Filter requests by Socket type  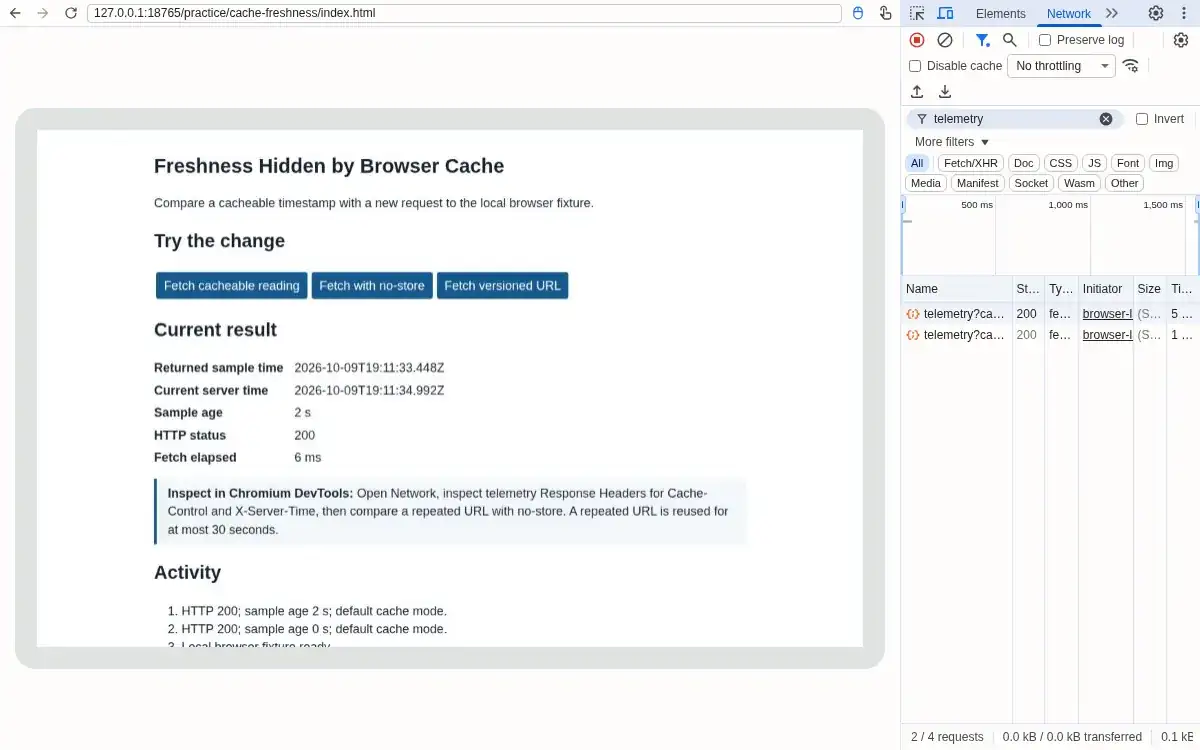coord(1031,183)
